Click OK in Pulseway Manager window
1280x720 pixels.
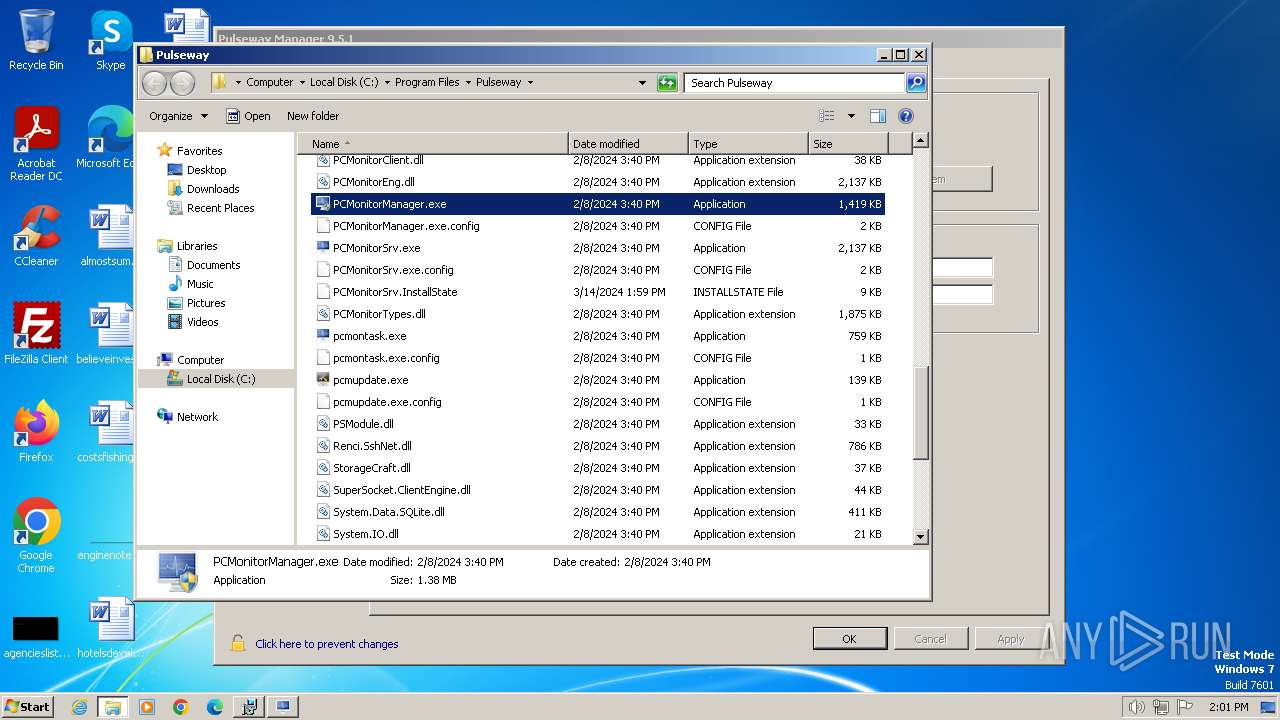tap(849, 639)
